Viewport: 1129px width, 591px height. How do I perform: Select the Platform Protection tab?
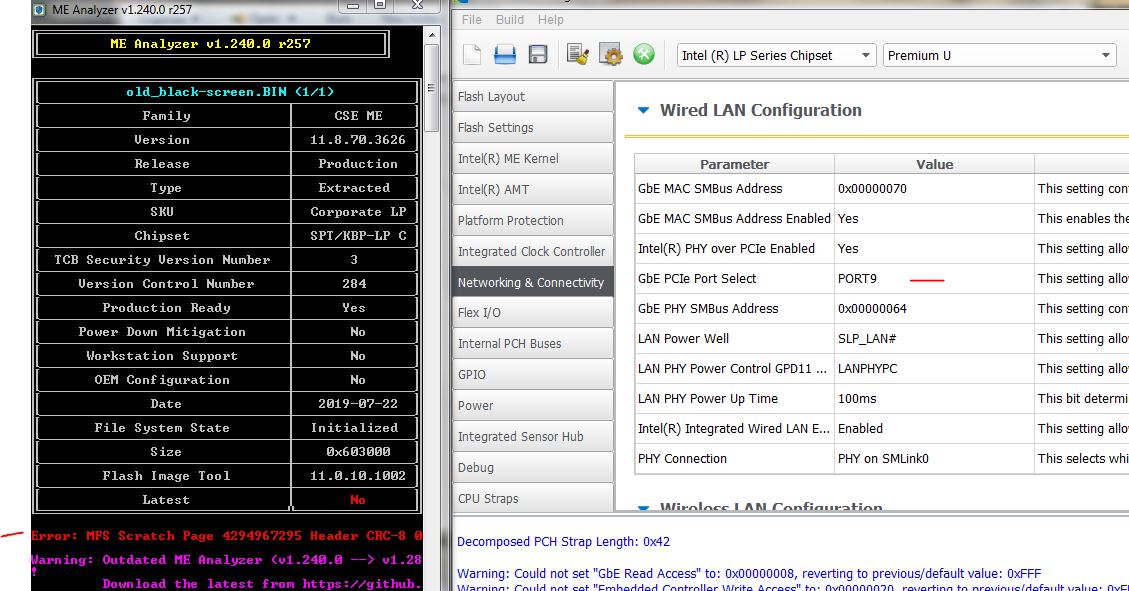coord(533,220)
